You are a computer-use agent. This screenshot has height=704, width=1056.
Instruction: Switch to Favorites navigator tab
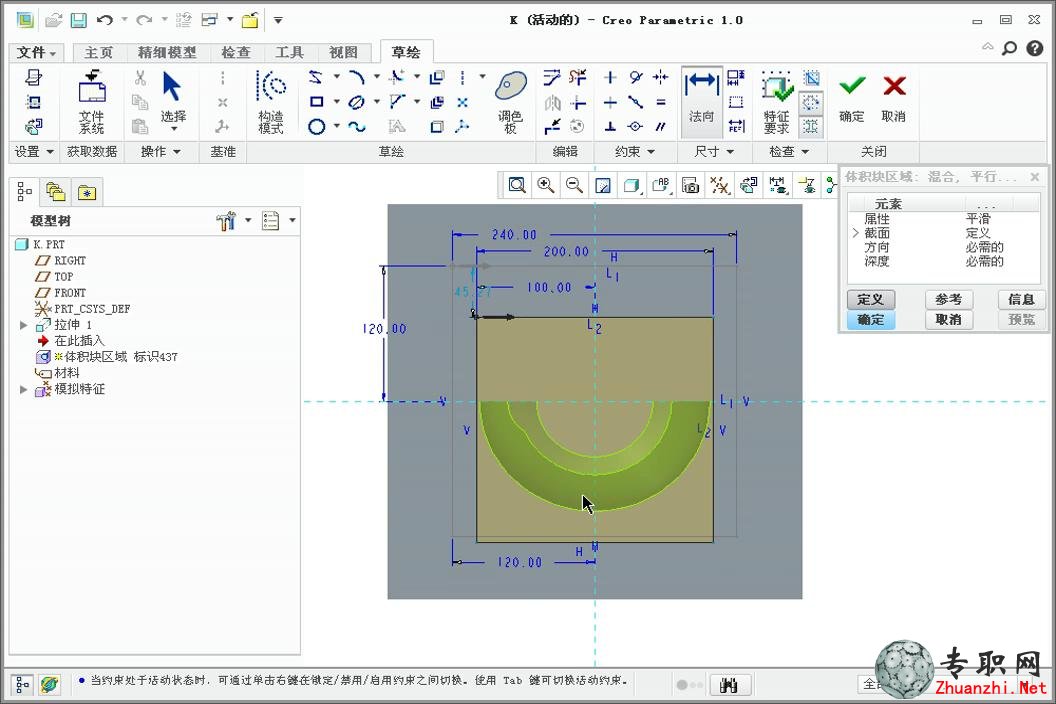coord(86,193)
